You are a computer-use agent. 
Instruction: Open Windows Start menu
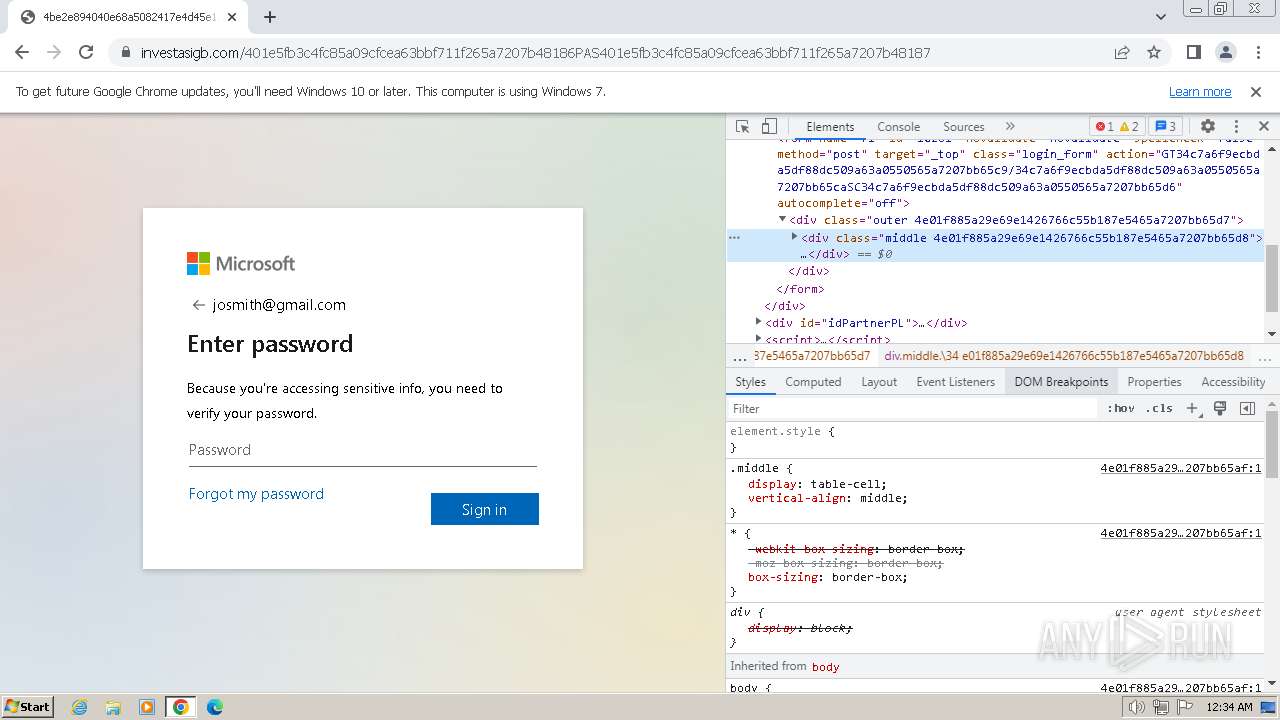click(x=28, y=706)
